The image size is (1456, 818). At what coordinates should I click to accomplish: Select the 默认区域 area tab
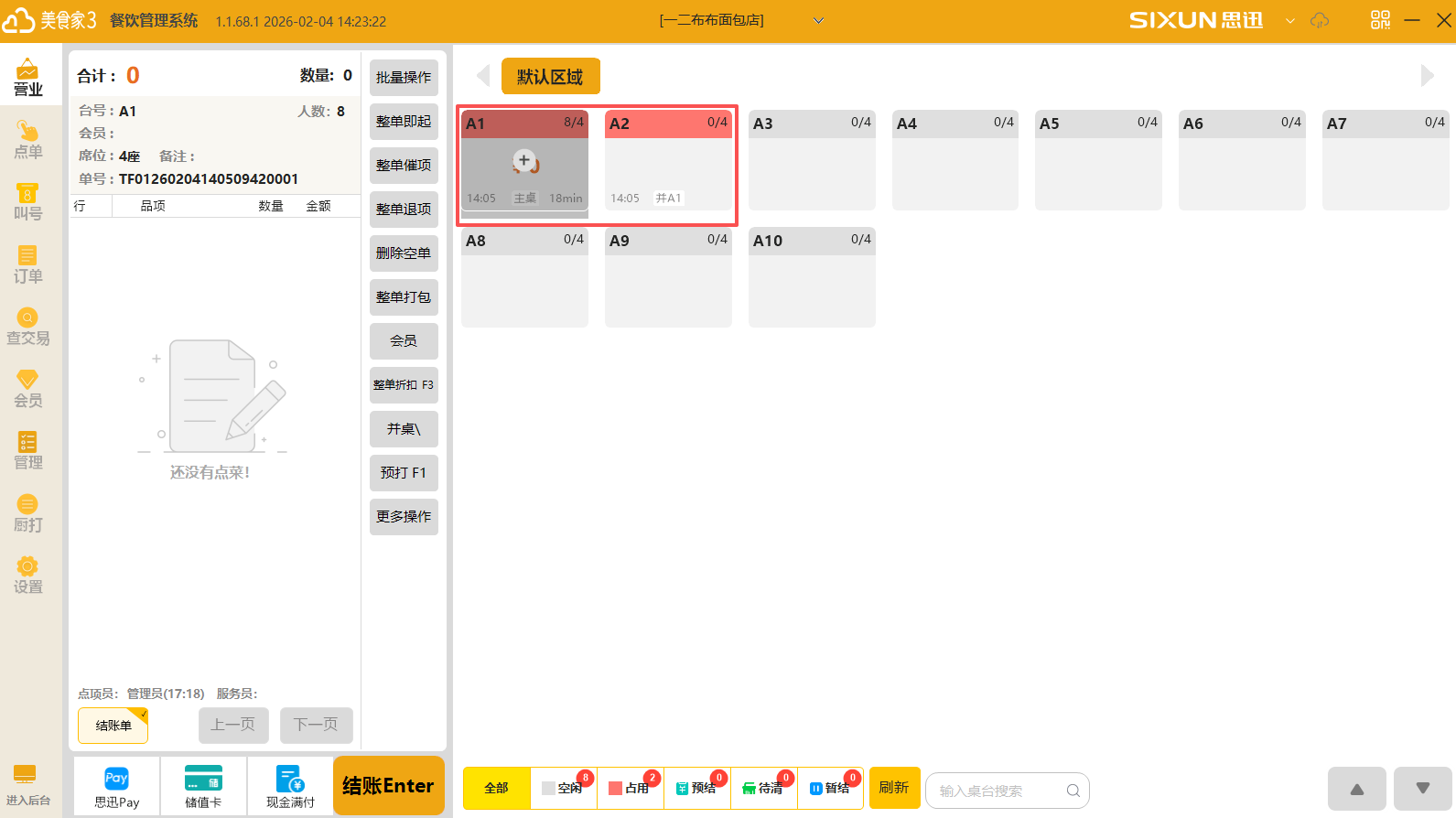tap(550, 77)
